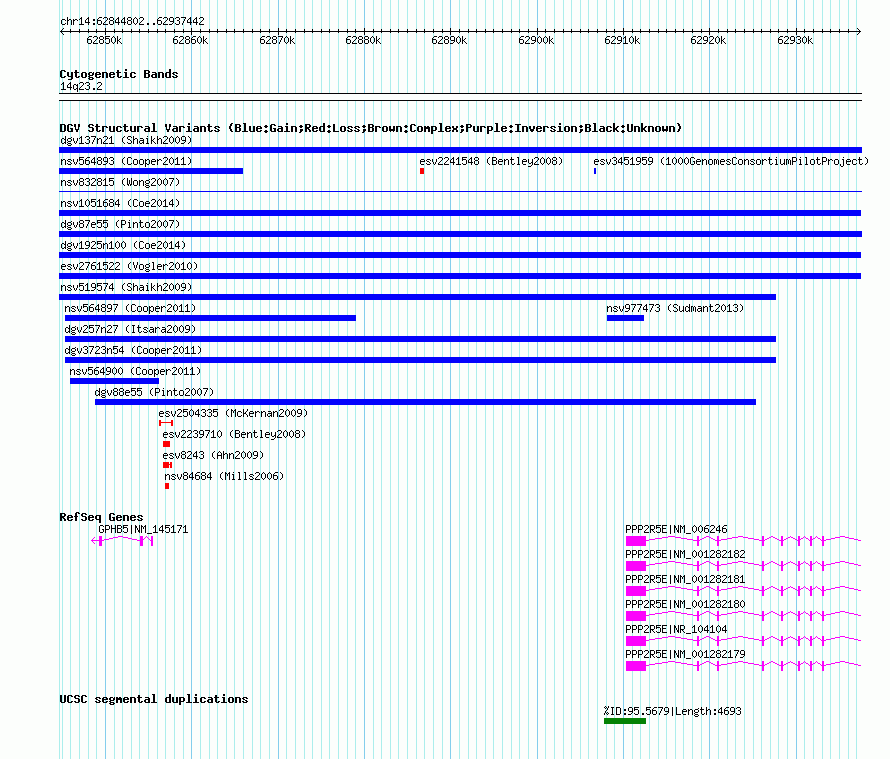Click the green segmental duplication bar
This screenshot has height=759, width=890.
tap(625, 721)
